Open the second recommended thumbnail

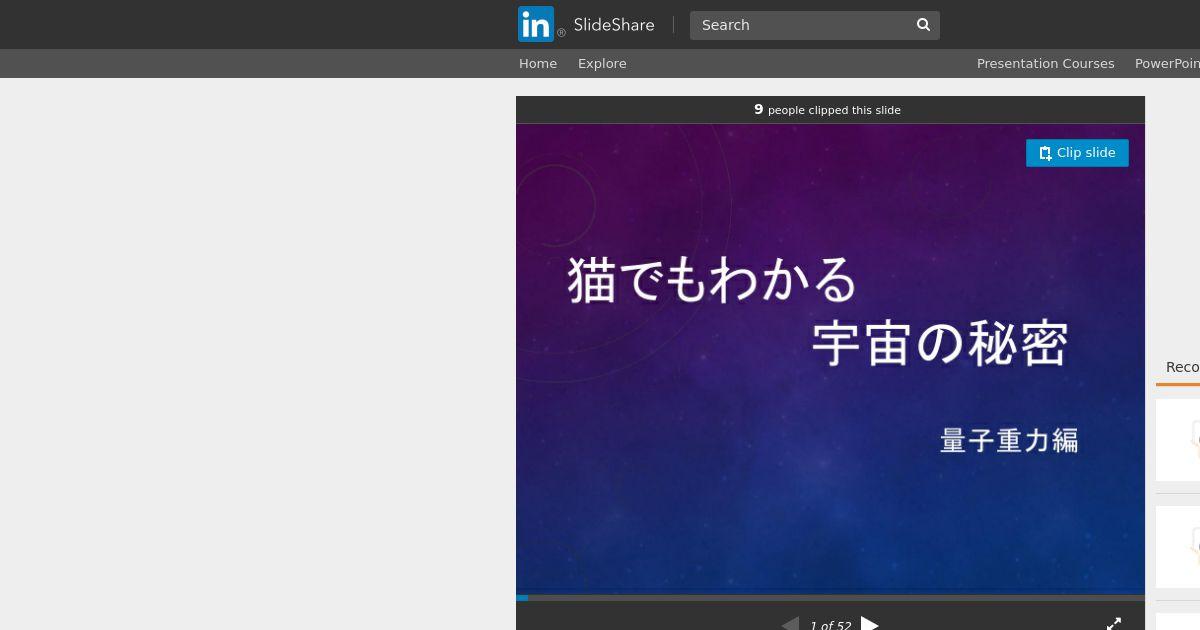coord(1178,547)
